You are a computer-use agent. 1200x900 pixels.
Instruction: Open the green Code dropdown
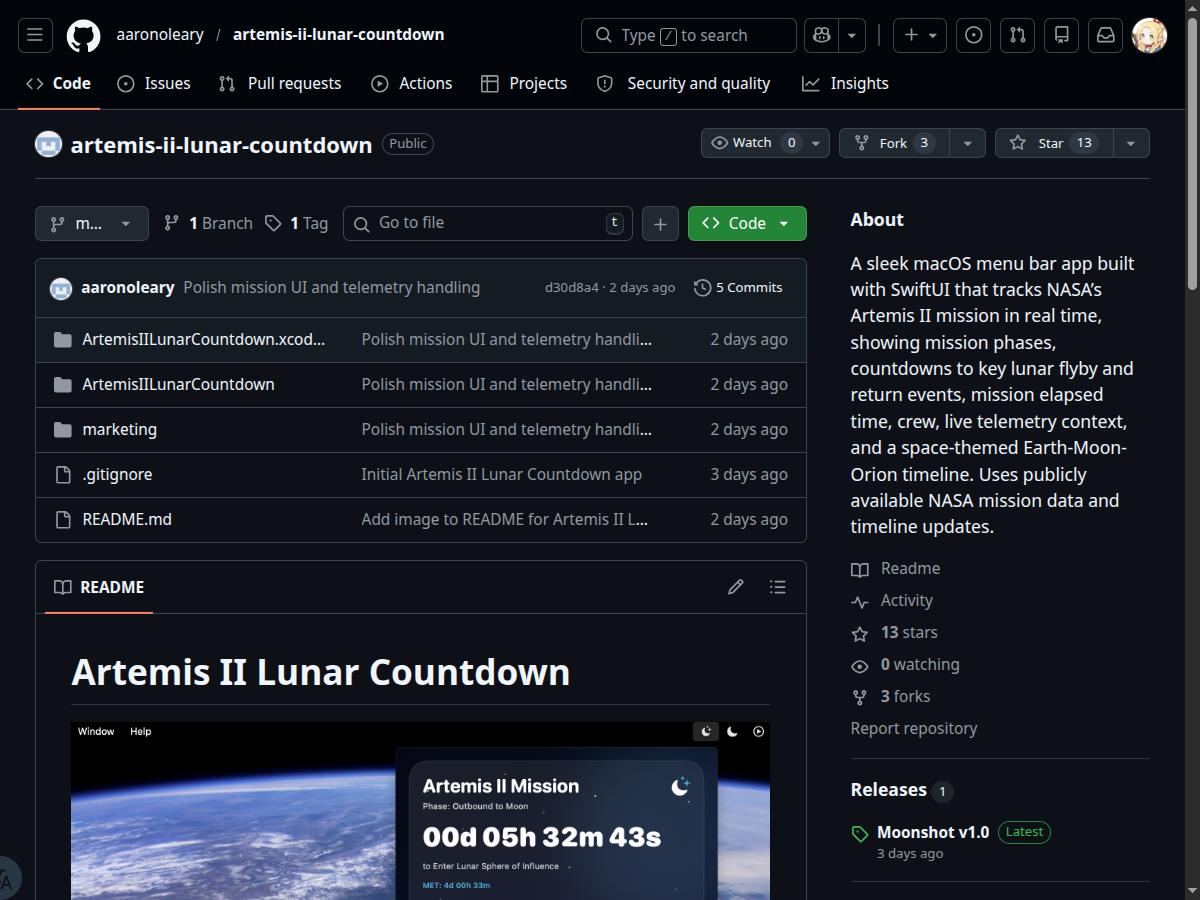tap(746, 223)
